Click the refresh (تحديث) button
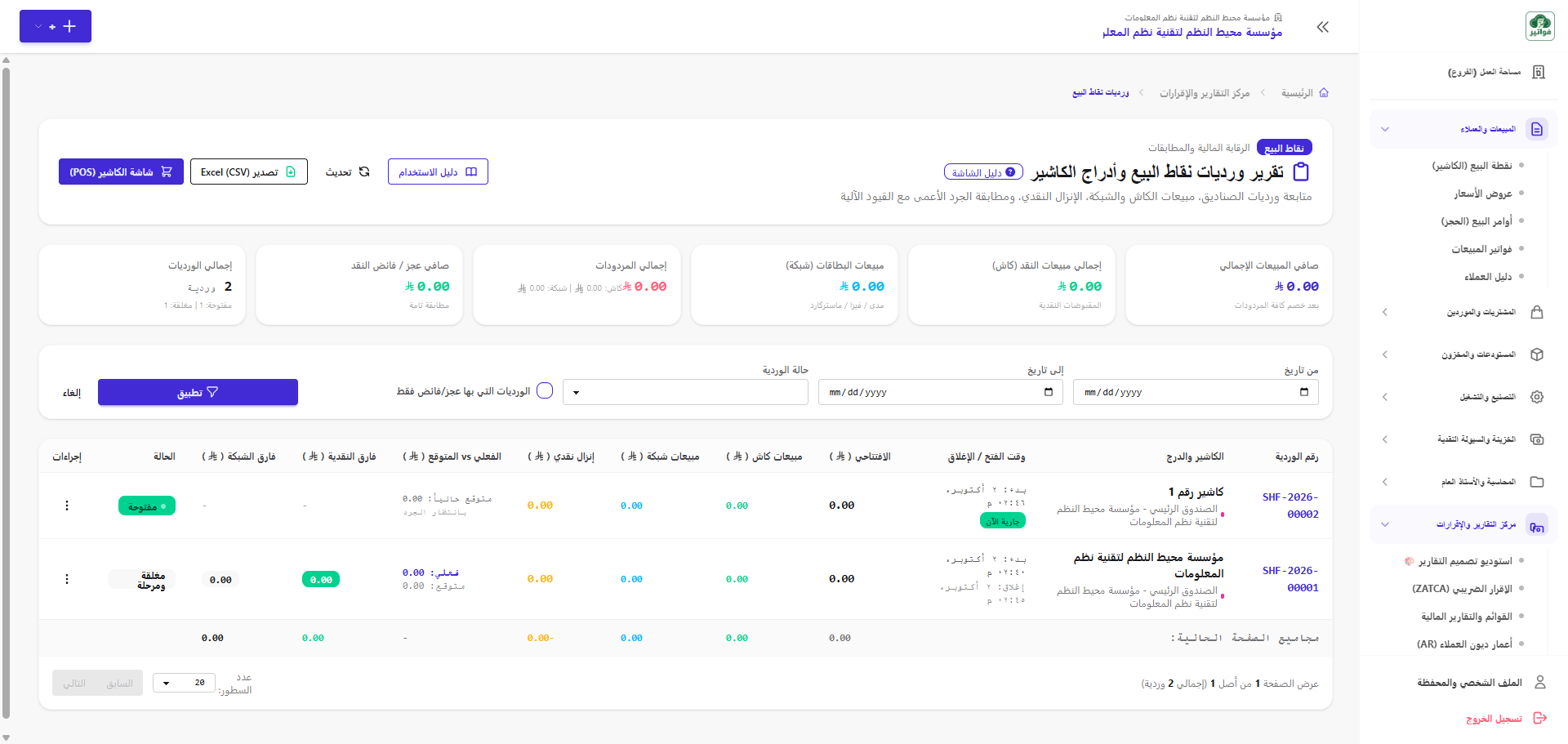 [x=347, y=172]
